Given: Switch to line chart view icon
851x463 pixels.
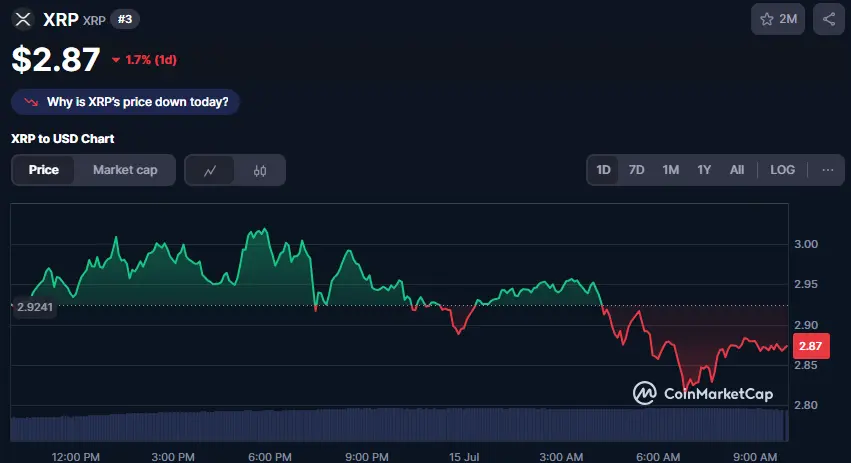Looking at the screenshot, I should click(x=210, y=170).
